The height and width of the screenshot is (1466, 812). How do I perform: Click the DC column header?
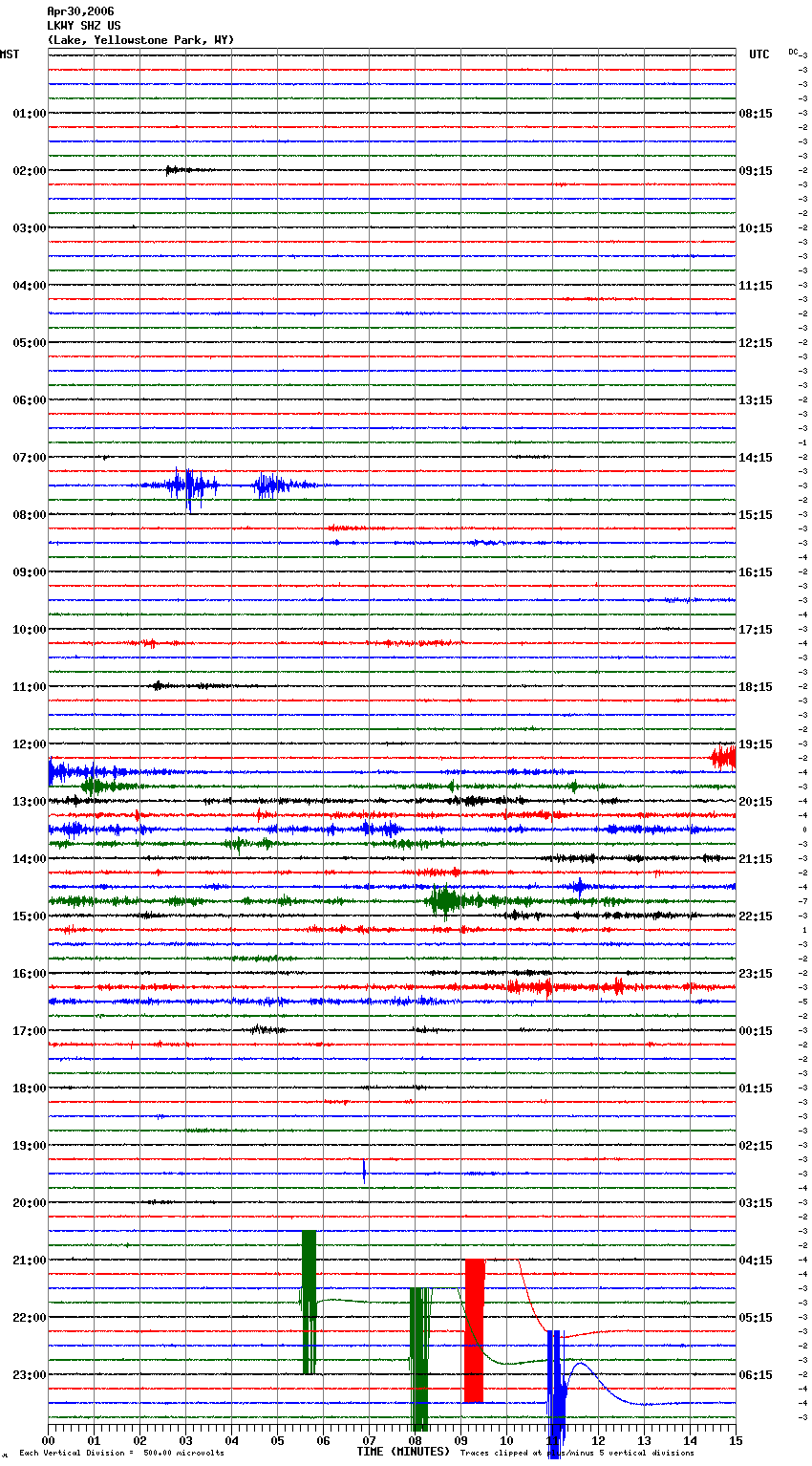pyautogui.click(x=793, y=52)
